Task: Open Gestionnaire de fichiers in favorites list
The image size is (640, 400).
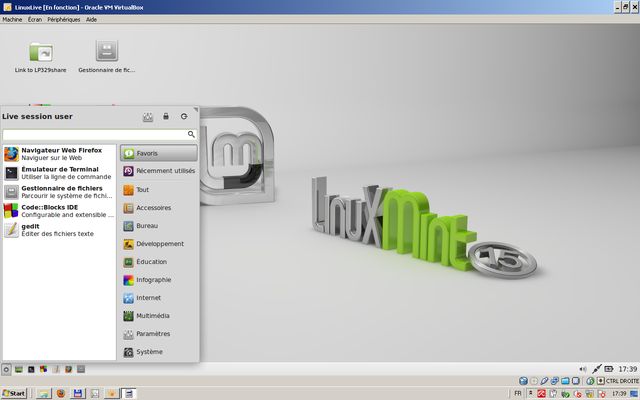Action: click(59, 192)
